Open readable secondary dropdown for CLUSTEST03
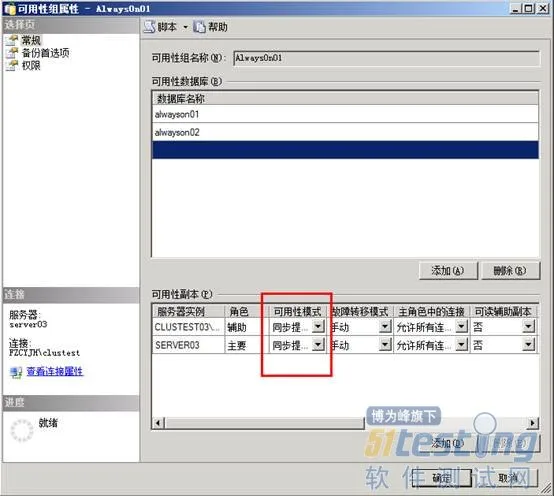The width and height of the screenshot is (554, 496). coord(529,326)
